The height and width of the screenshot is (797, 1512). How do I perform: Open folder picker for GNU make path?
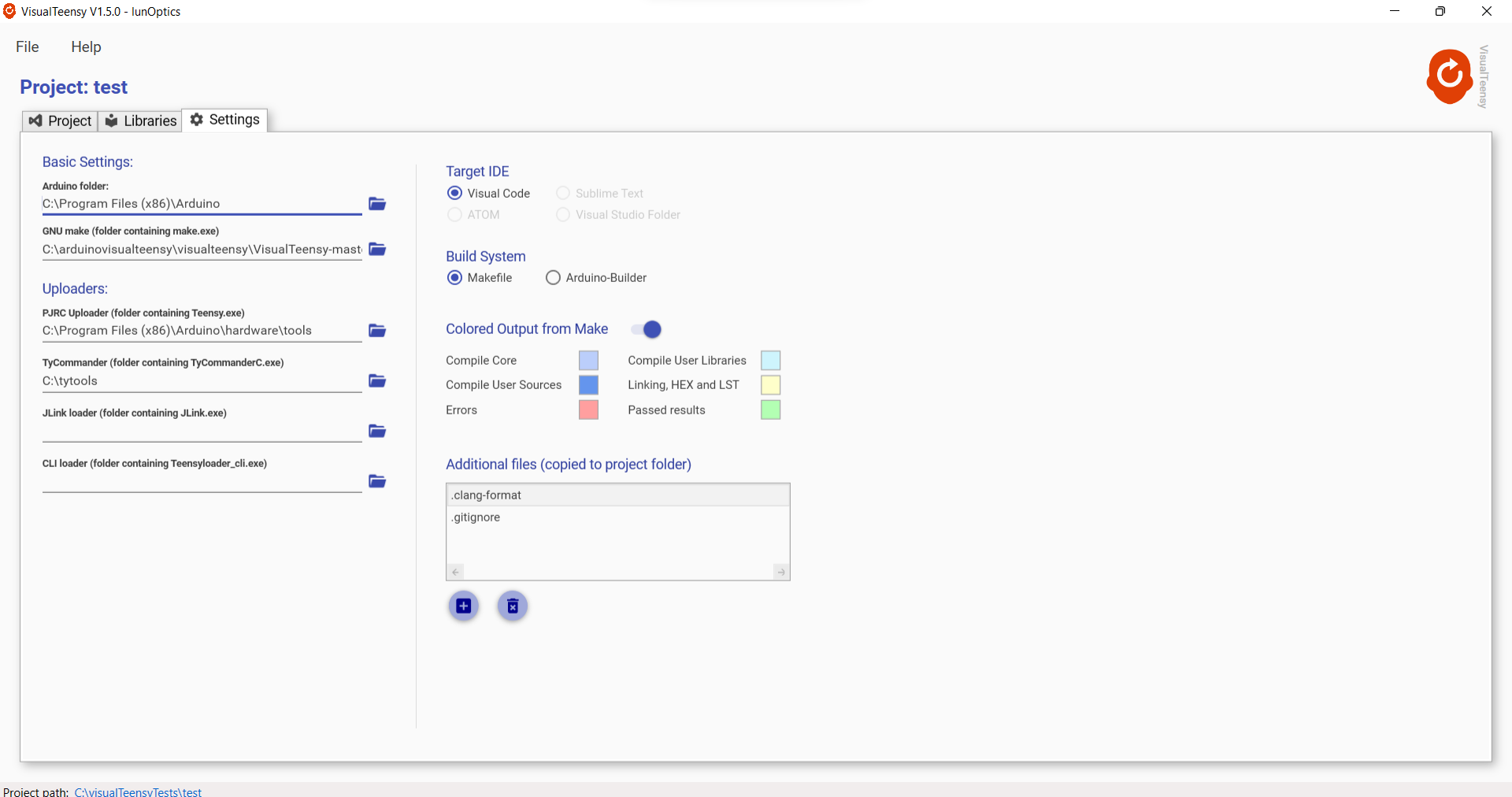(377, 249)
